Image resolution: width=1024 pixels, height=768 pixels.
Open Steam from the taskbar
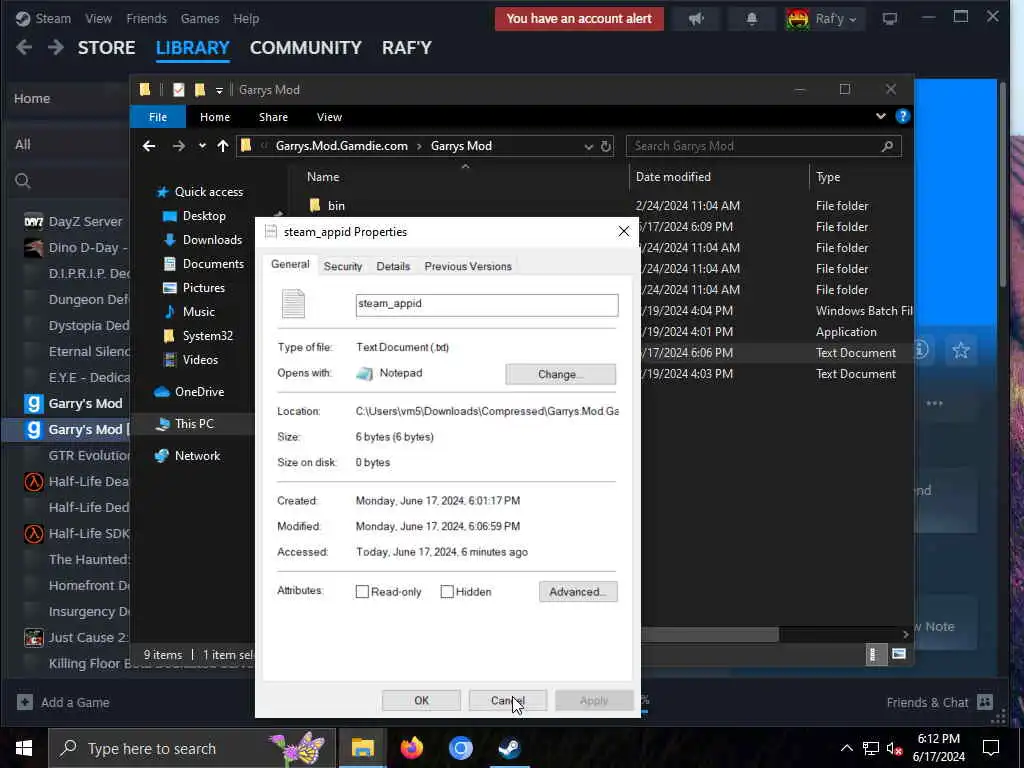coord(509,748)
